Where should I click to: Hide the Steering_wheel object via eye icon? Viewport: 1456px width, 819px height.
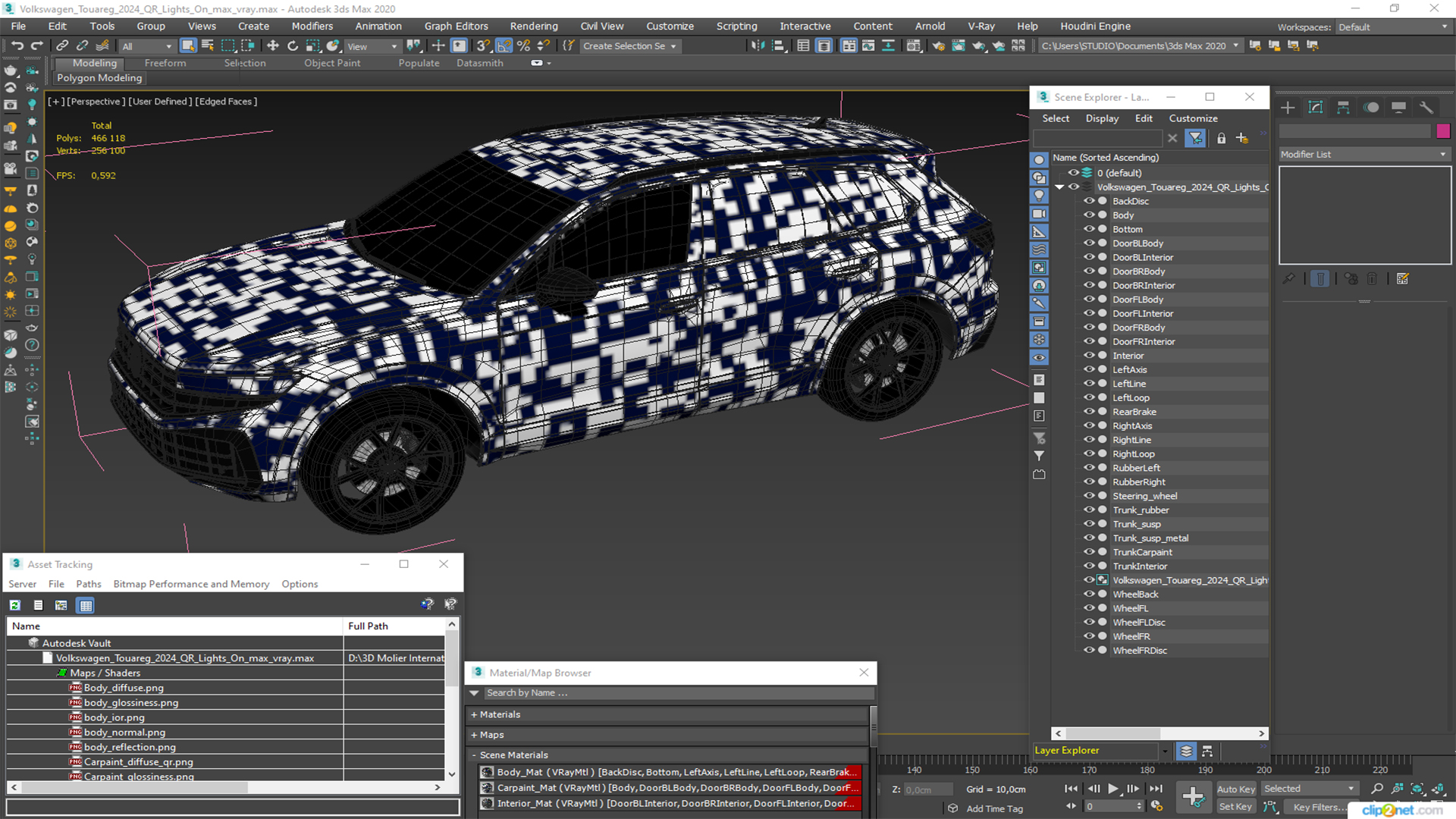coord(1089,496)
